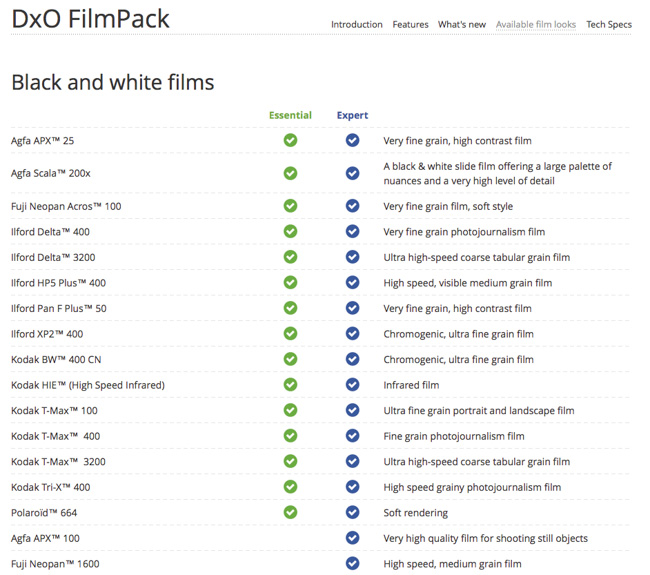Click the Essential check for Polaroïd 664

[290, 512]
